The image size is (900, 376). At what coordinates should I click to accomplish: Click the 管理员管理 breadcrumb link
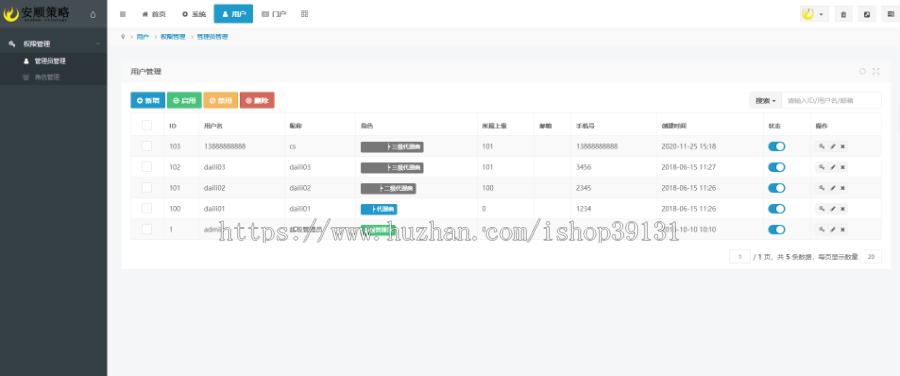212,37
